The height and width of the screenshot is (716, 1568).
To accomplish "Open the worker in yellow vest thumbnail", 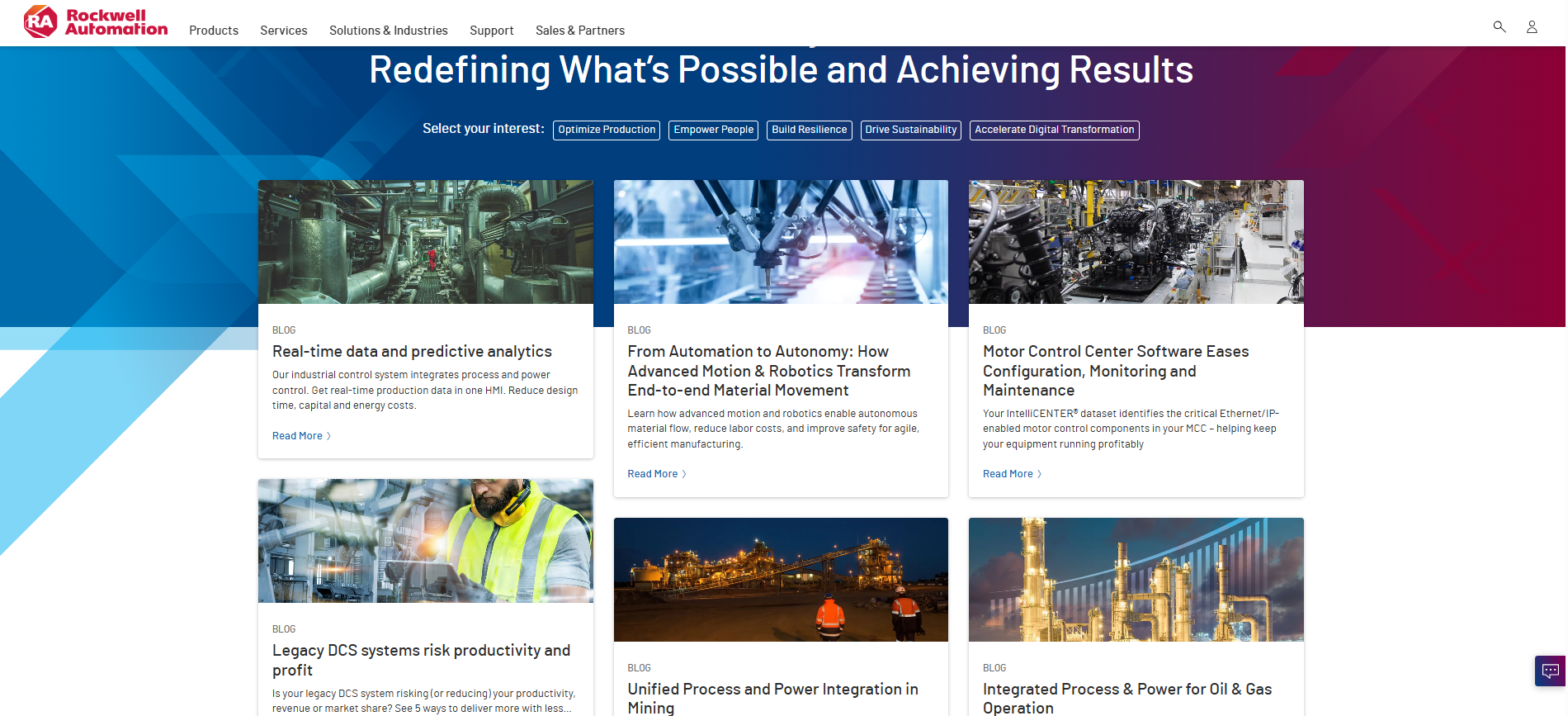I will (x=426, y=541).
